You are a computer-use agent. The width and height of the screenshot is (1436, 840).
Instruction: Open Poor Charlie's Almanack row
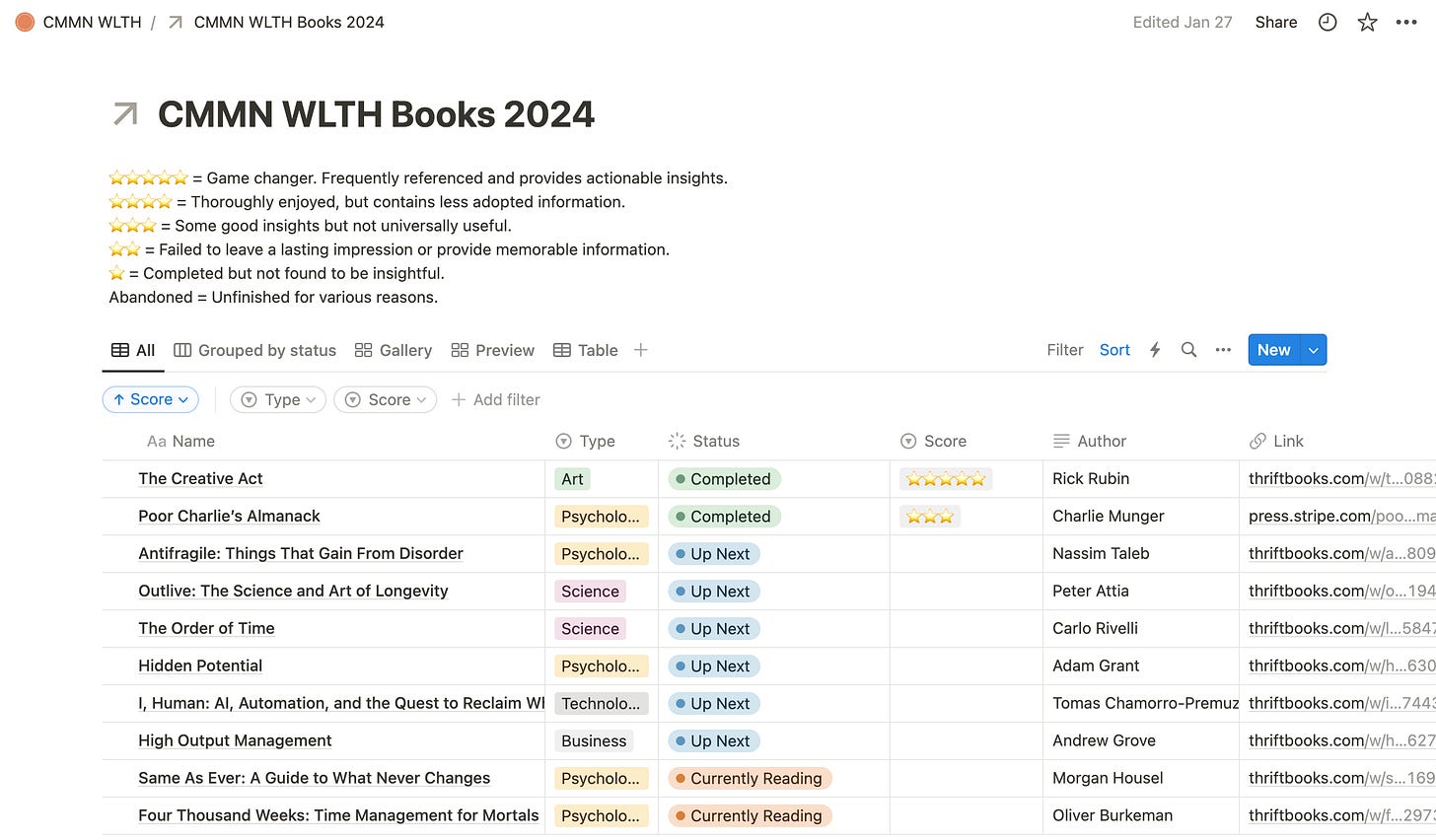click(229, 516)
